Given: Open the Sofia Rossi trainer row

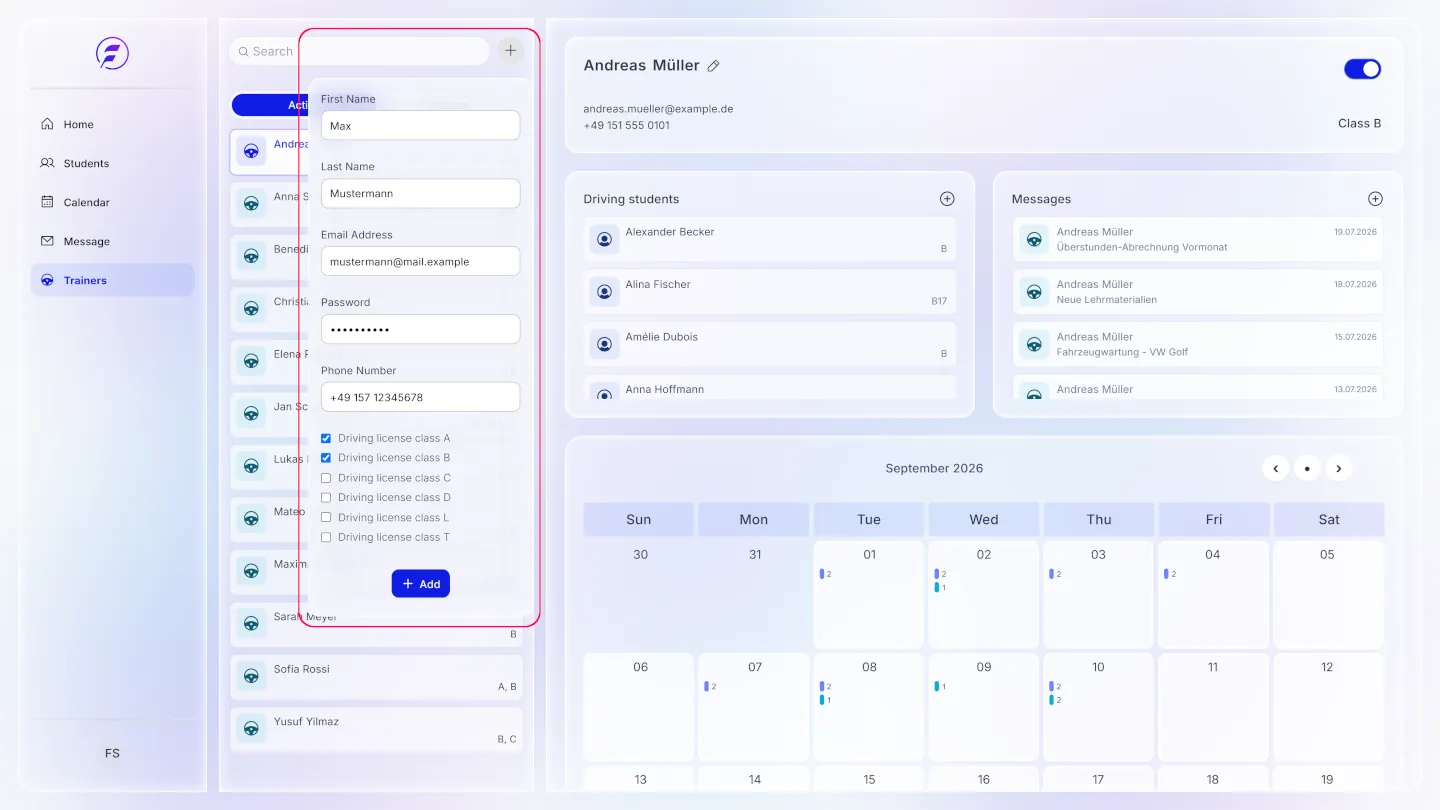Looking at the screenshot, I should pyautogui.click(x=376, y=677).
